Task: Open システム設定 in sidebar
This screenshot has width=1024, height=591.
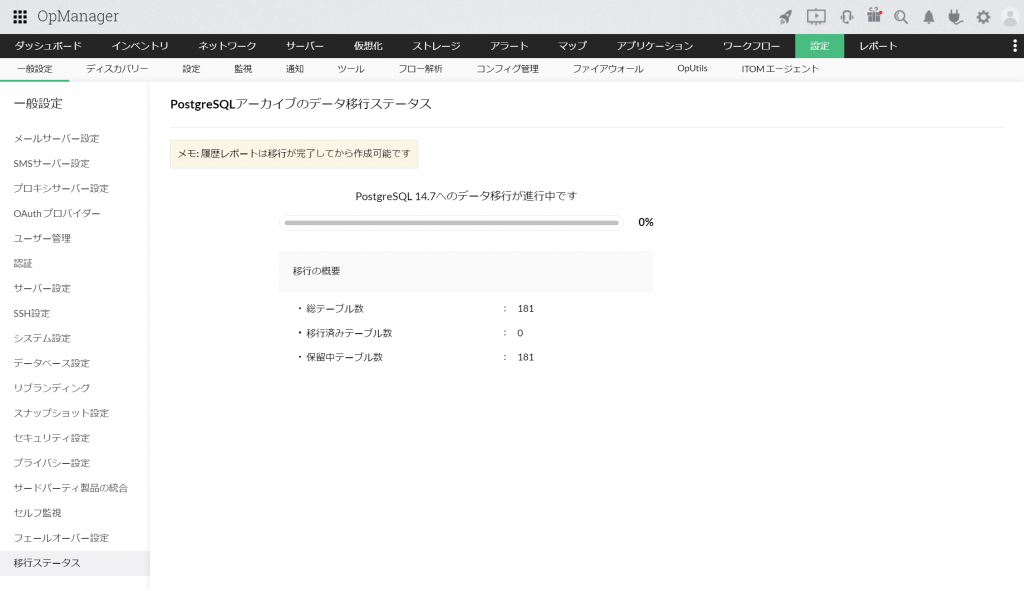Action: click(x=42, y=338)
